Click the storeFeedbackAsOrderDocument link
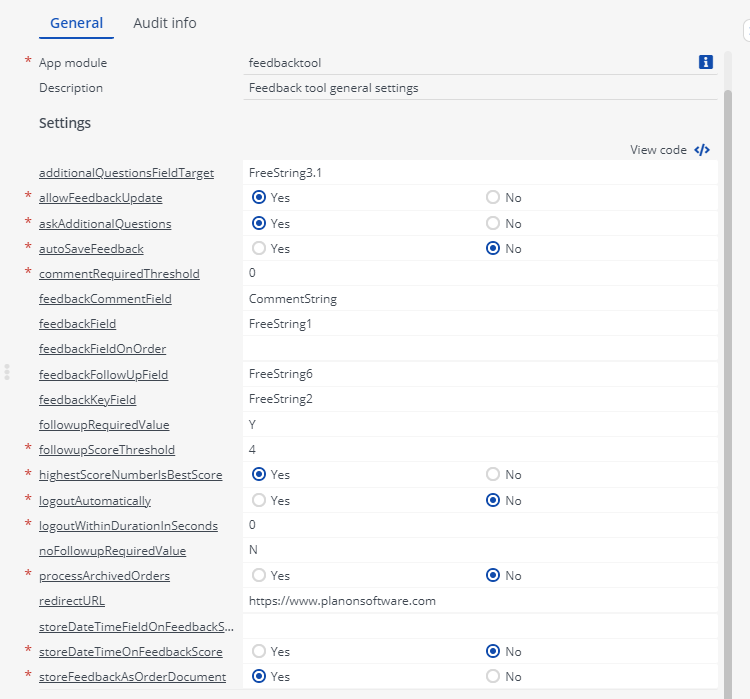 tap(132, 677)
